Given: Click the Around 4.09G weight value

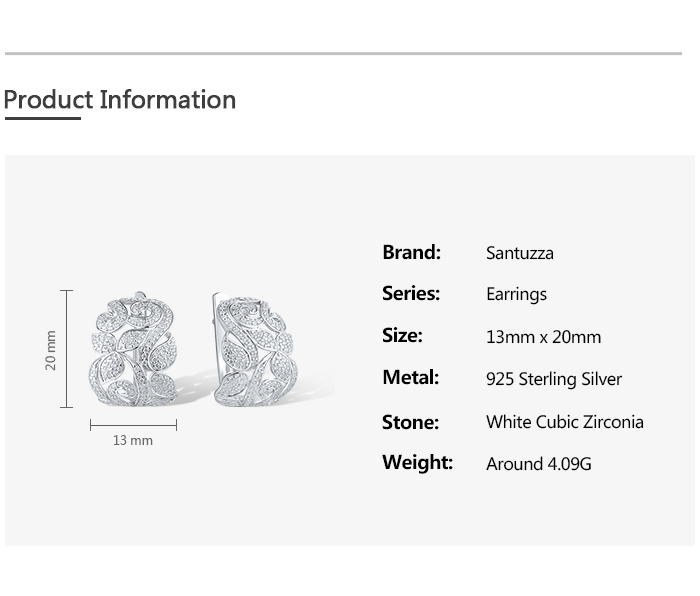Looking at the screenshot, I should pos(538,464).
